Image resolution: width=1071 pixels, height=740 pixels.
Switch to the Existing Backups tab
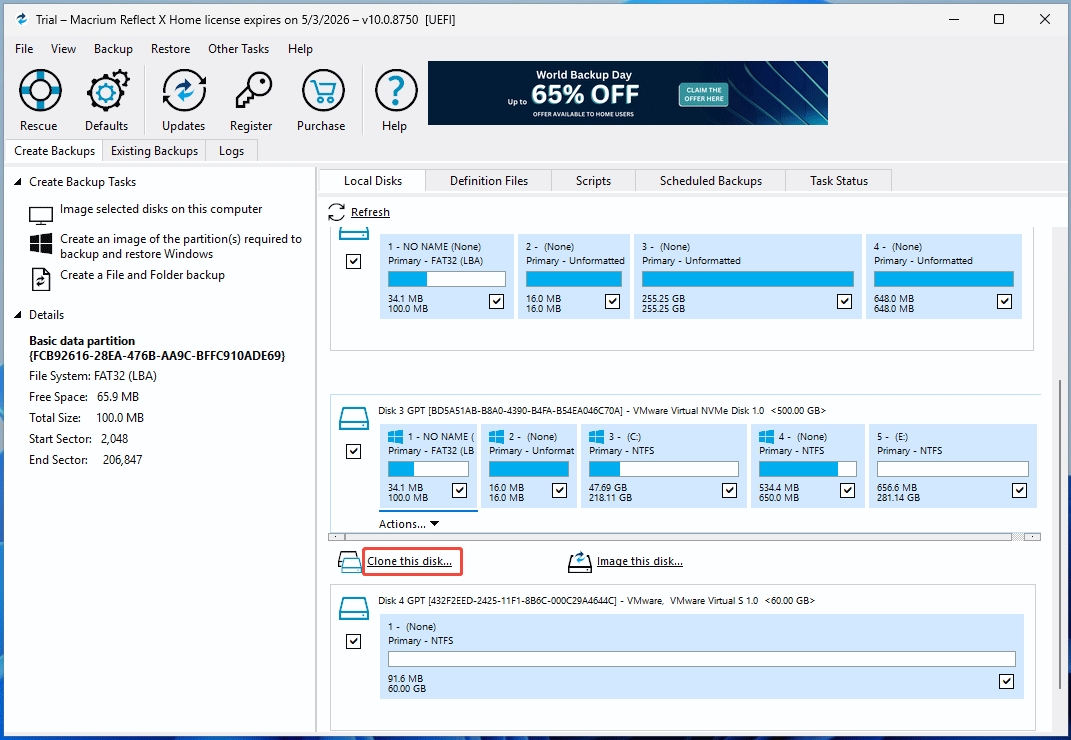pos(154,151)
